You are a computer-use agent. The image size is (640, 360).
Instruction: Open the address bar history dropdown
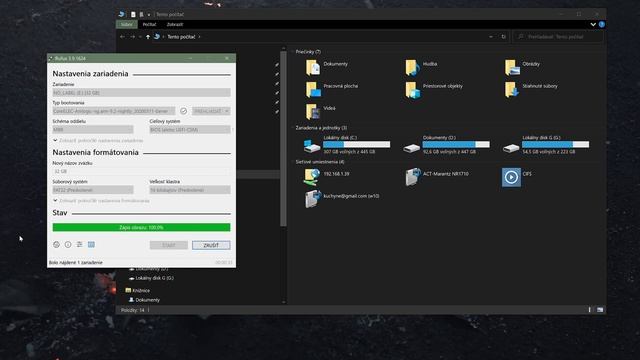(x=491, y=37)
